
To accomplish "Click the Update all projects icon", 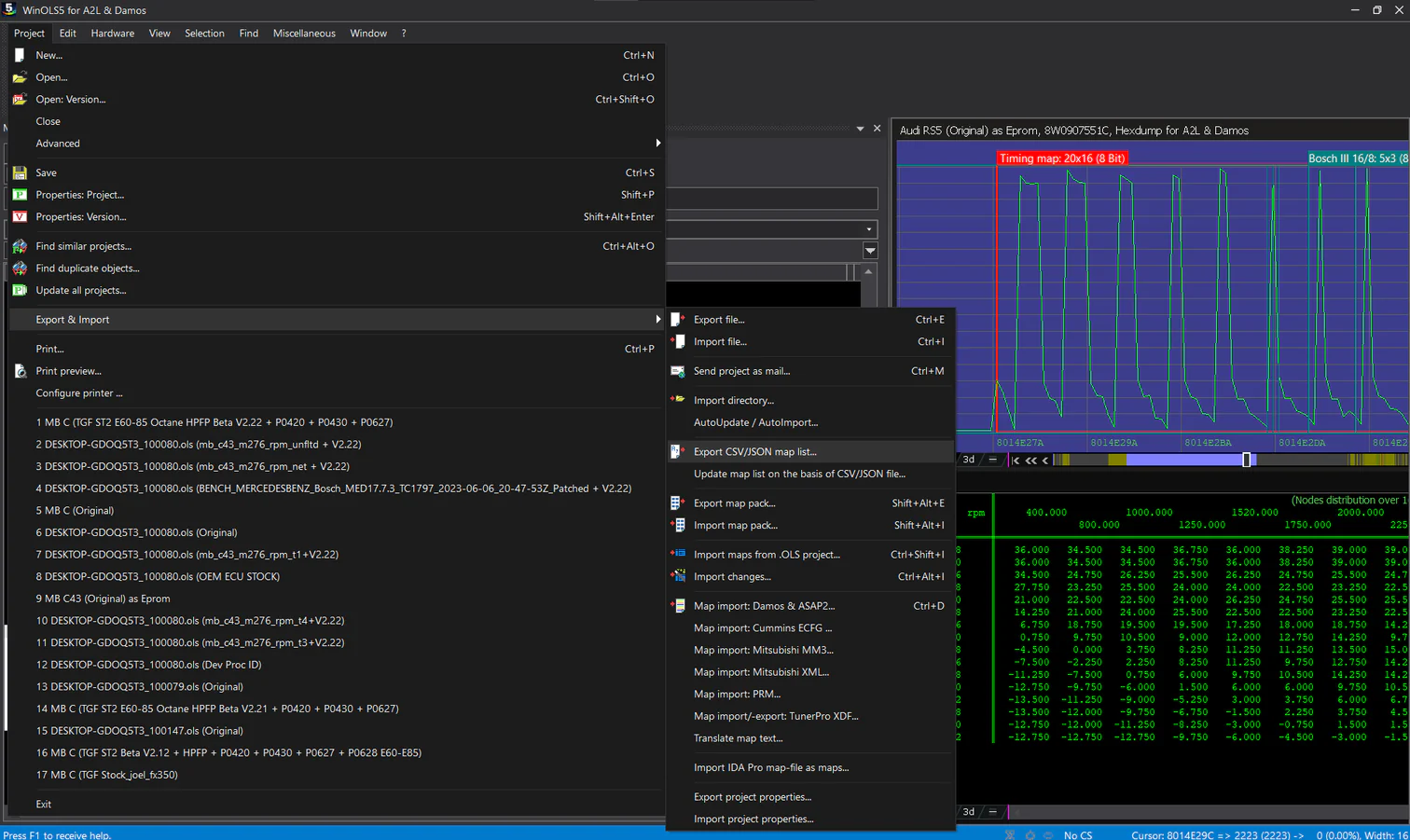I will pyautogui.click(x=20, y=290).
